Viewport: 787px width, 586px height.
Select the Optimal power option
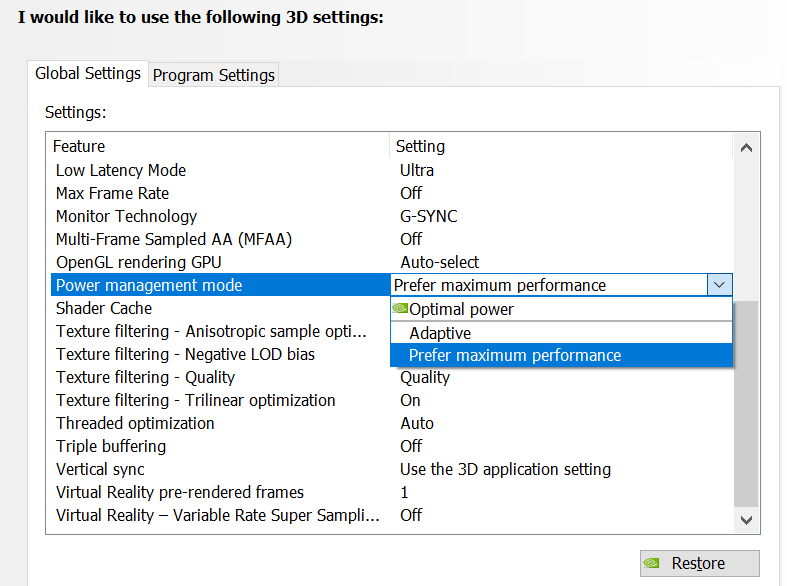[x=461, y=309]
